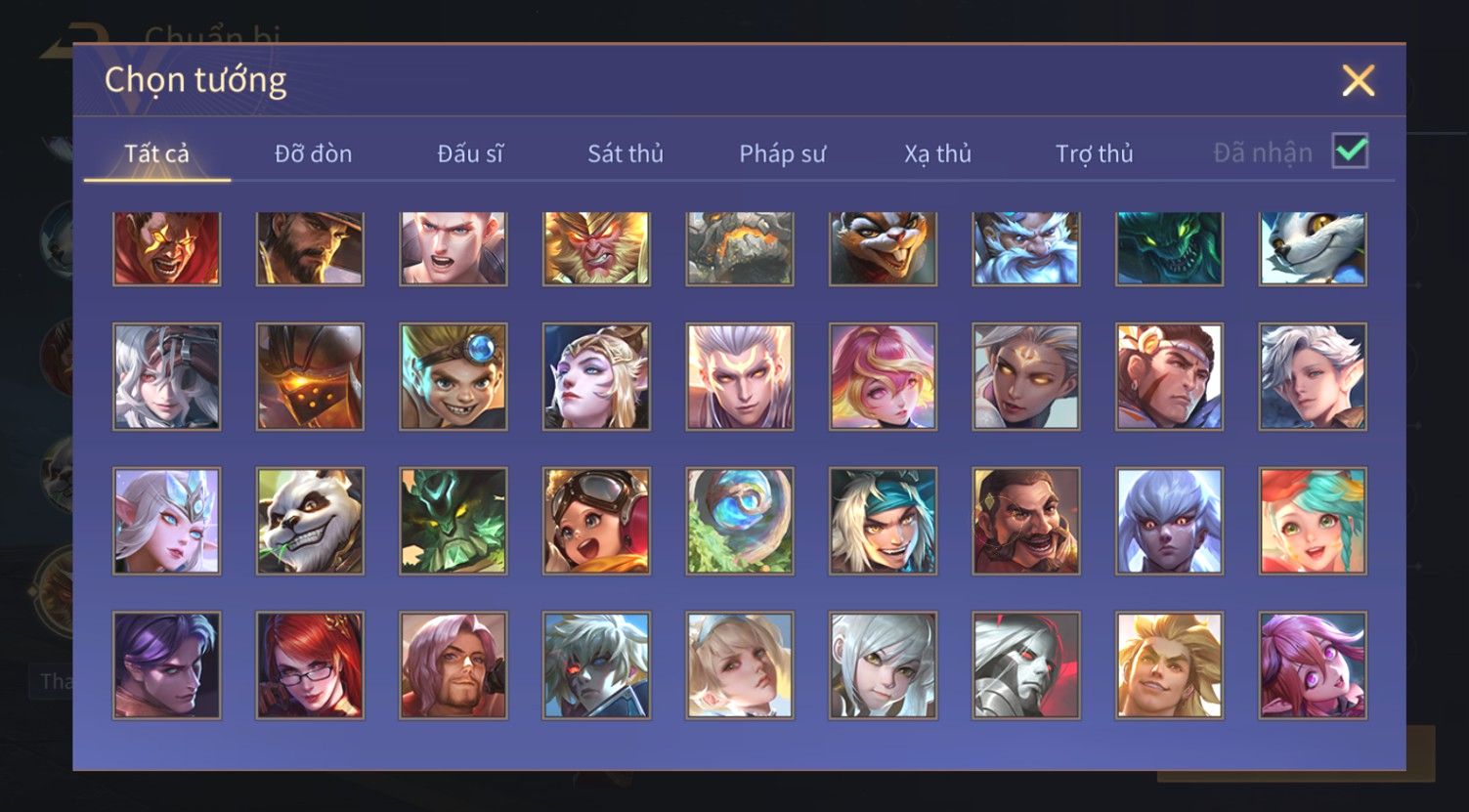This screenshot has height=812, width=1469.
Task: Choose the raccoon hero portrait
Action: [x=883, y=248]
